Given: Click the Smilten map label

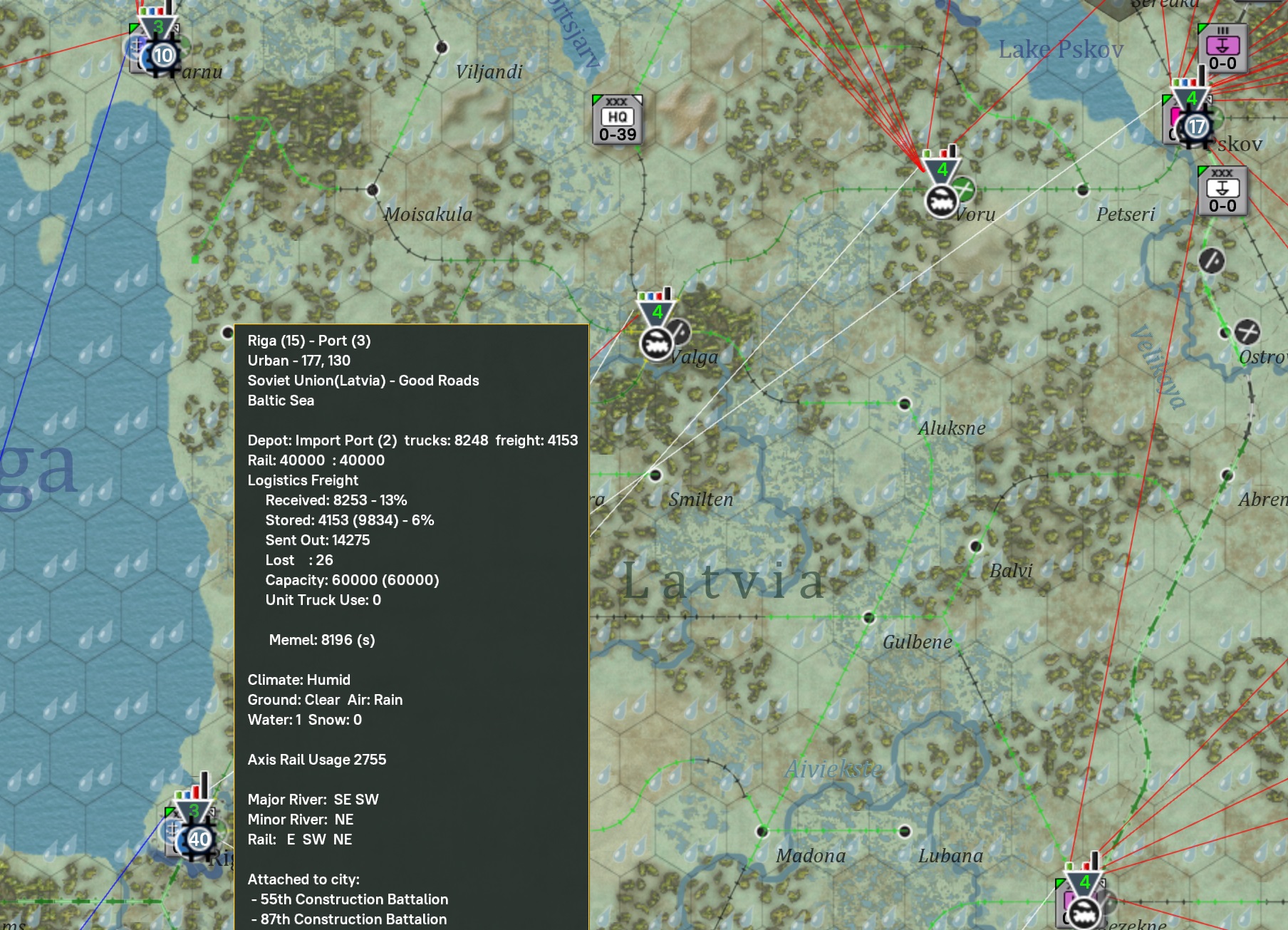Looking at the screenshot, I should (701, 499).
